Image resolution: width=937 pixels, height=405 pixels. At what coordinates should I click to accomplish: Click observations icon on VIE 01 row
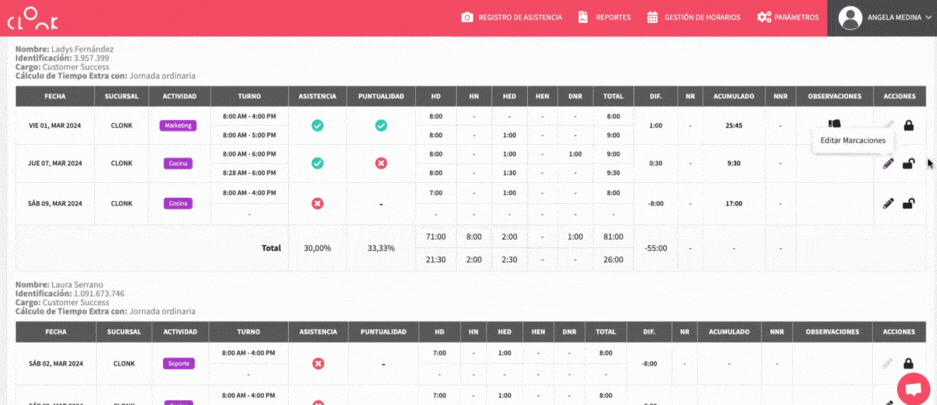click(x=834, y=124)
